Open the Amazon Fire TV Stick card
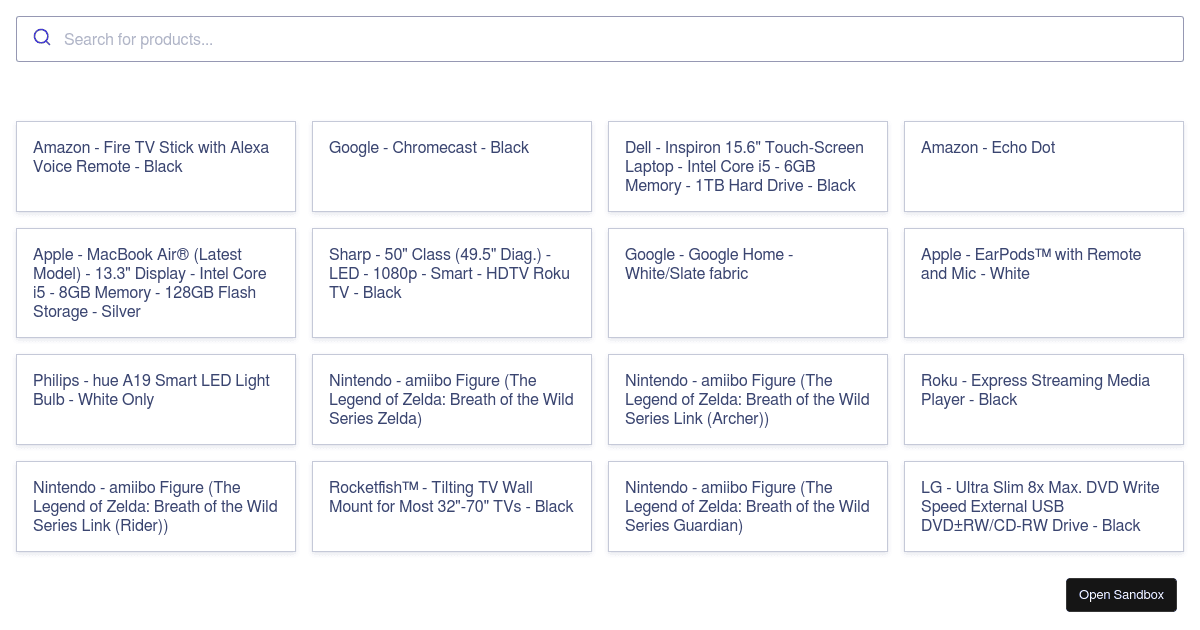 tap(156, 166)
